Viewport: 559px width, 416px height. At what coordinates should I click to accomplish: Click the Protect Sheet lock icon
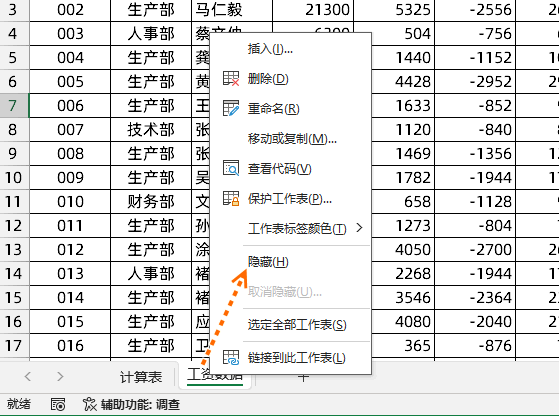click(x=231, y=199)
